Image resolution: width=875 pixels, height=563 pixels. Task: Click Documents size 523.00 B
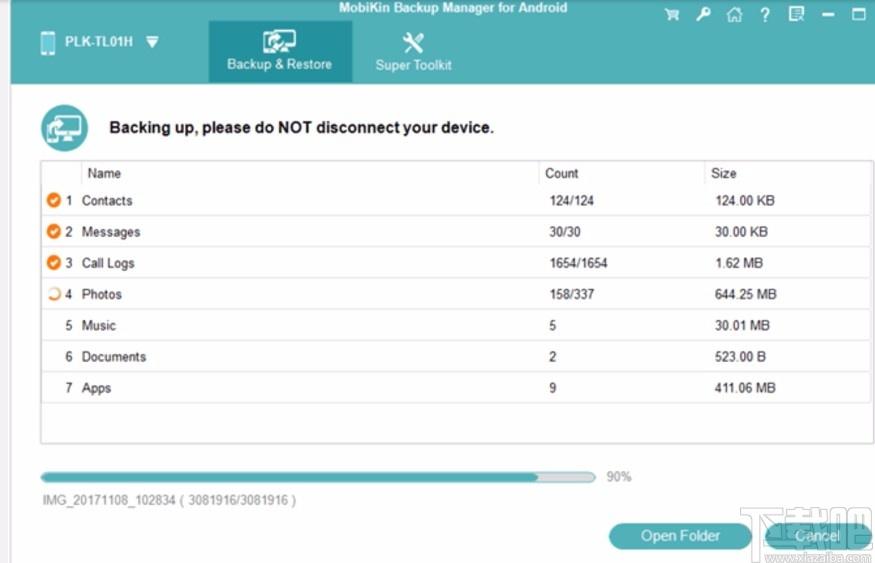741,357
